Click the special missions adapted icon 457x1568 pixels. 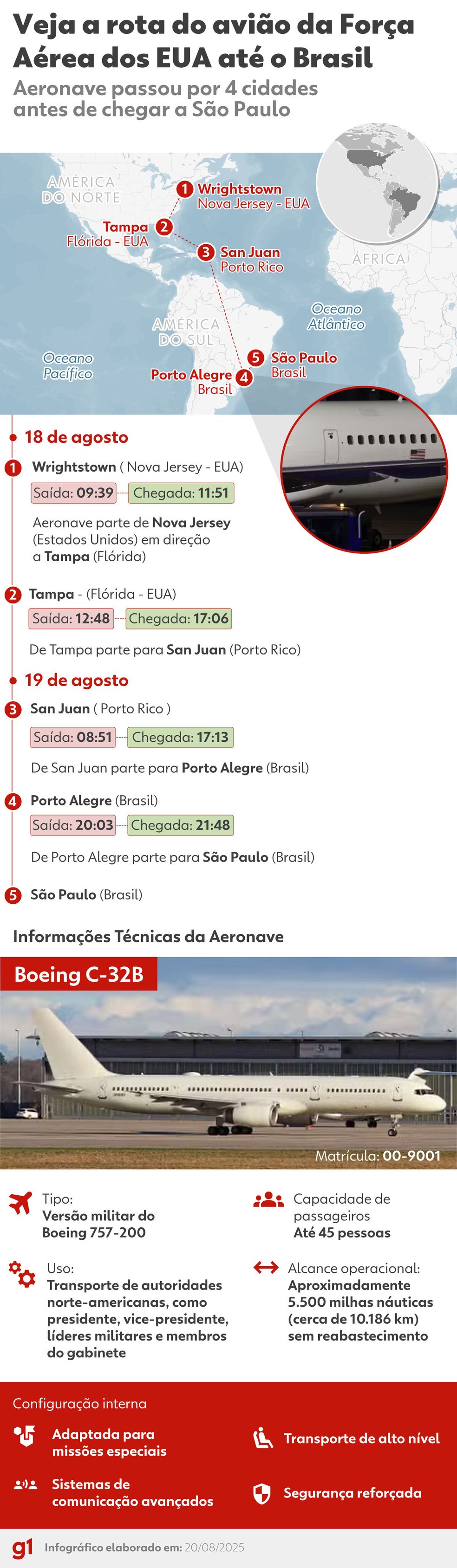point(25,1435)
